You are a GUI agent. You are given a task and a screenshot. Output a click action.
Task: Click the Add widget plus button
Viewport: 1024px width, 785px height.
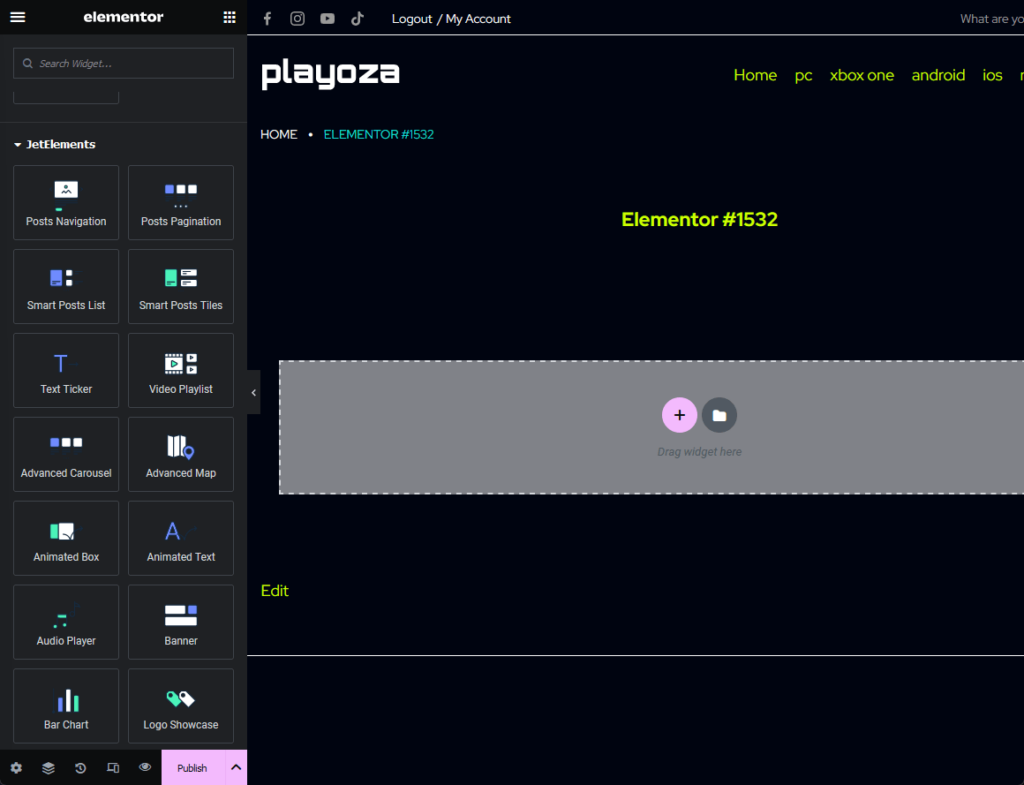(680, 414)
